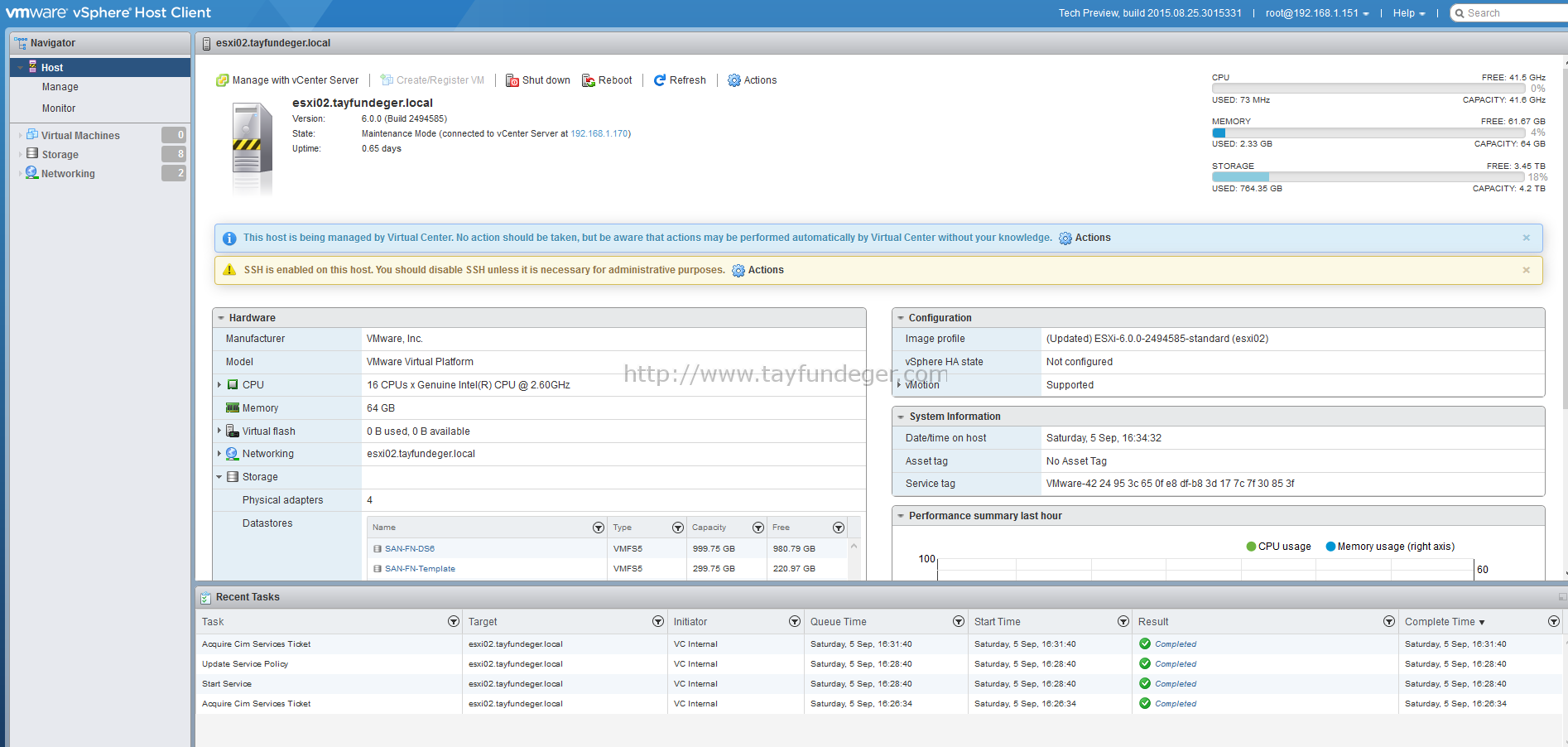Click the SAN-FN-DS6 datastore icon
Viewport: 1568px width, 747px height.
378,549
